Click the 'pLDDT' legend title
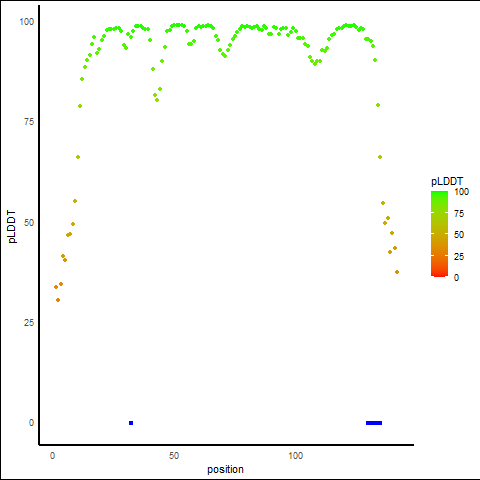 pyautogui.click(x=447, y=181)
